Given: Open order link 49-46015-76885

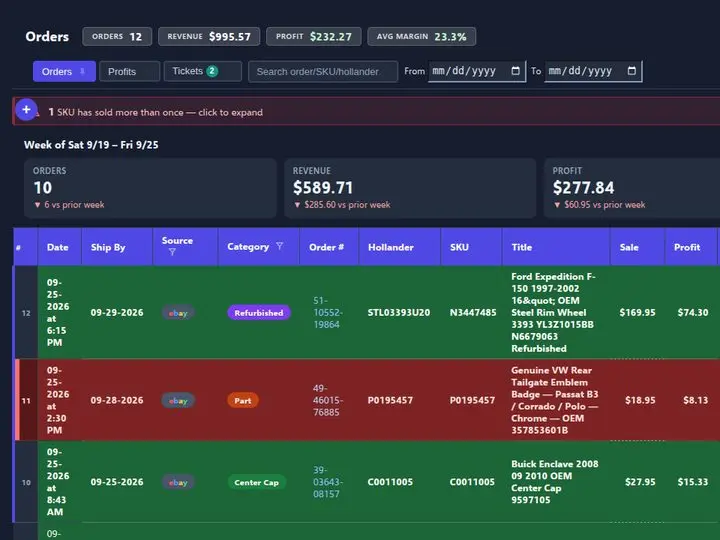Looking at the screenshot, I should [x=328, y=400].
